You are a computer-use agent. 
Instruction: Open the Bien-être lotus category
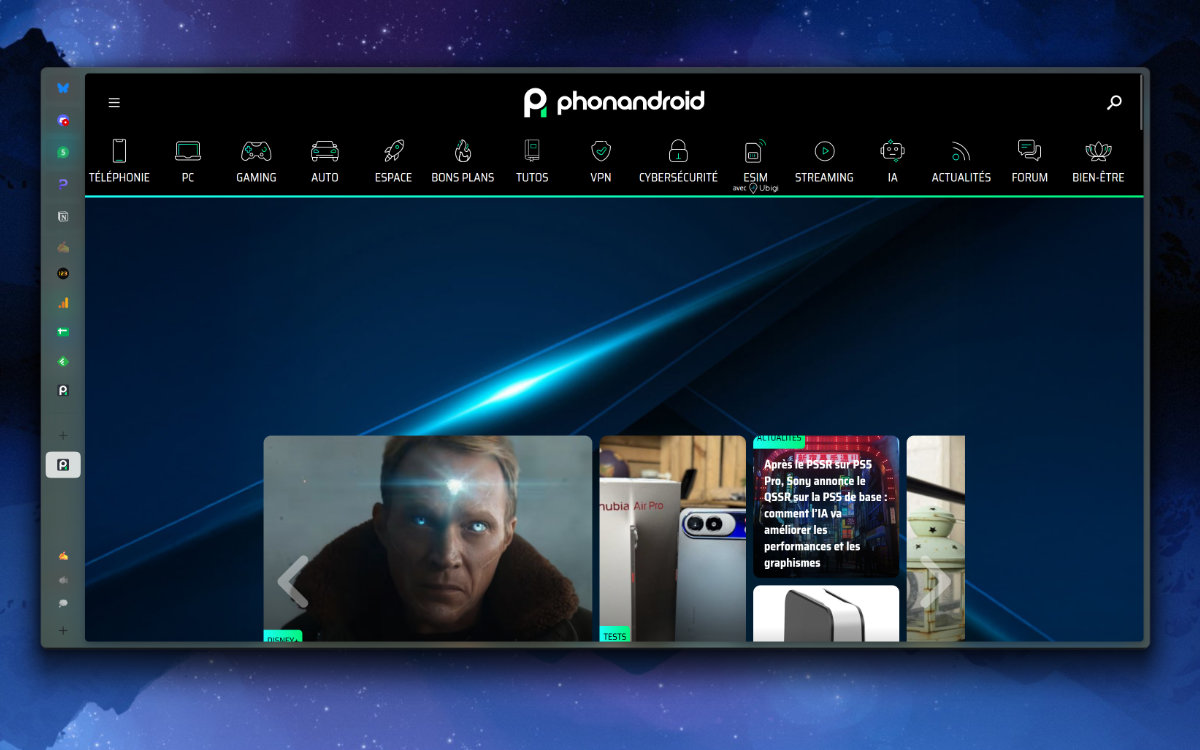click(x=1098, y=161)
